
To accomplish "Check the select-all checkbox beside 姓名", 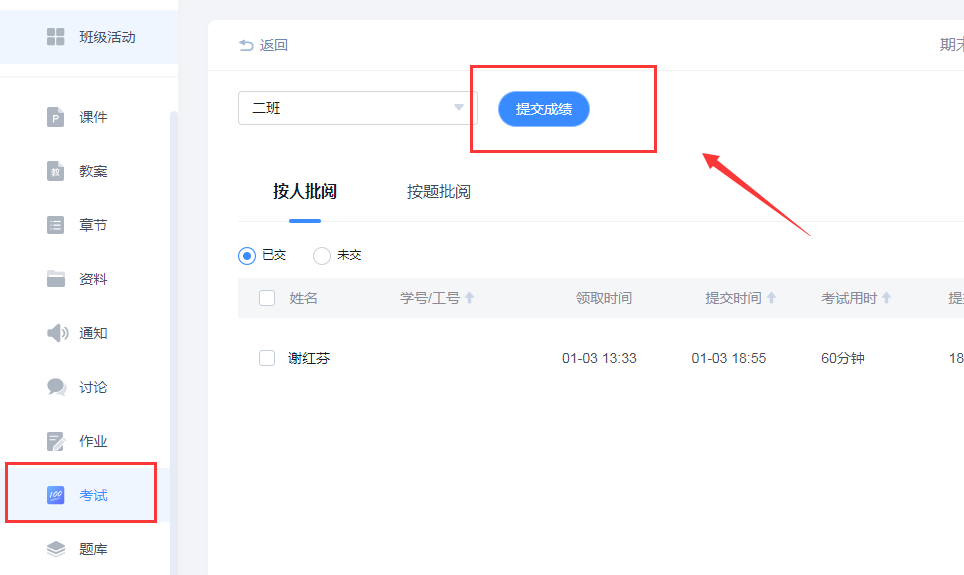I will pyautogui.click(x=267, y=298).
